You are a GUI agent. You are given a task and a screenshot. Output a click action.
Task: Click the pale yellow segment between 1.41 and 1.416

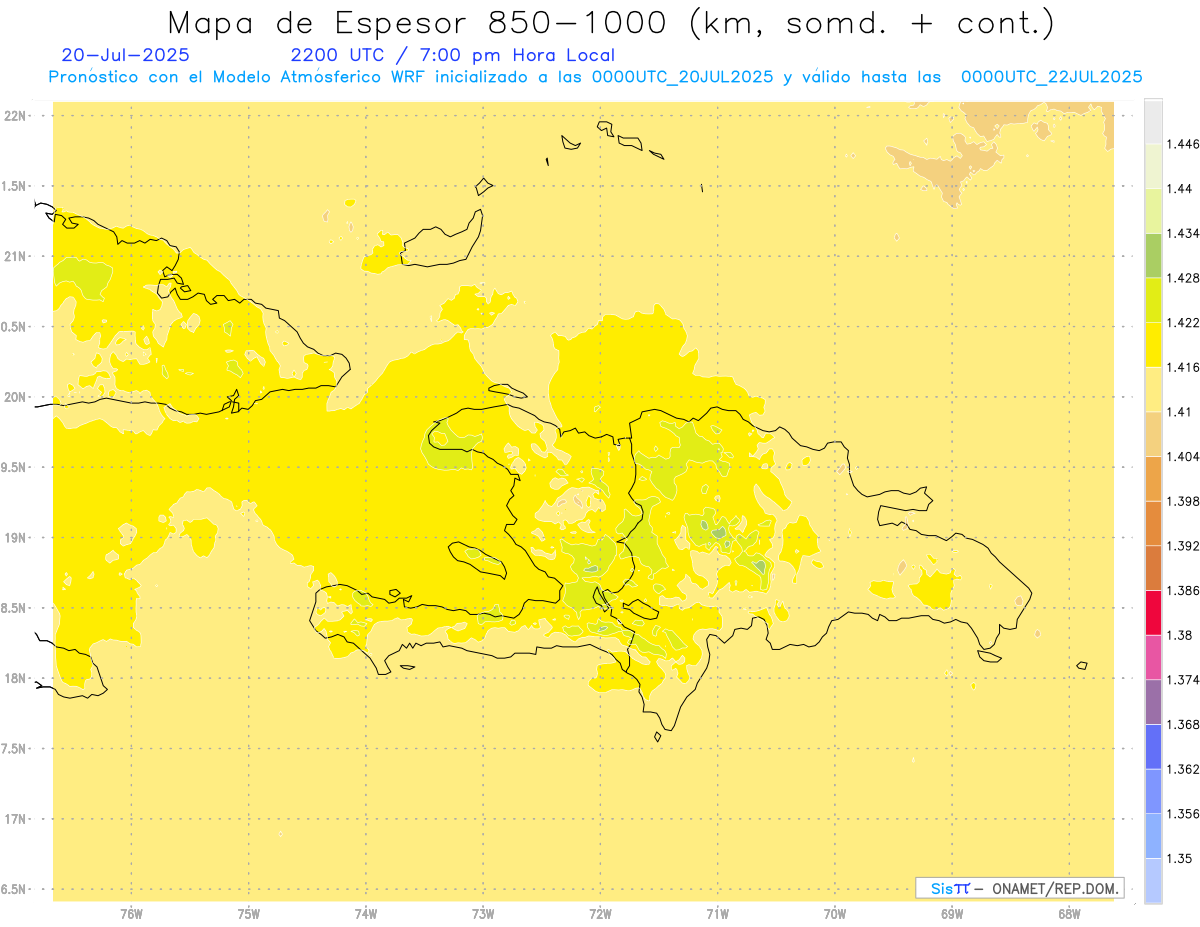point(1153,389)
